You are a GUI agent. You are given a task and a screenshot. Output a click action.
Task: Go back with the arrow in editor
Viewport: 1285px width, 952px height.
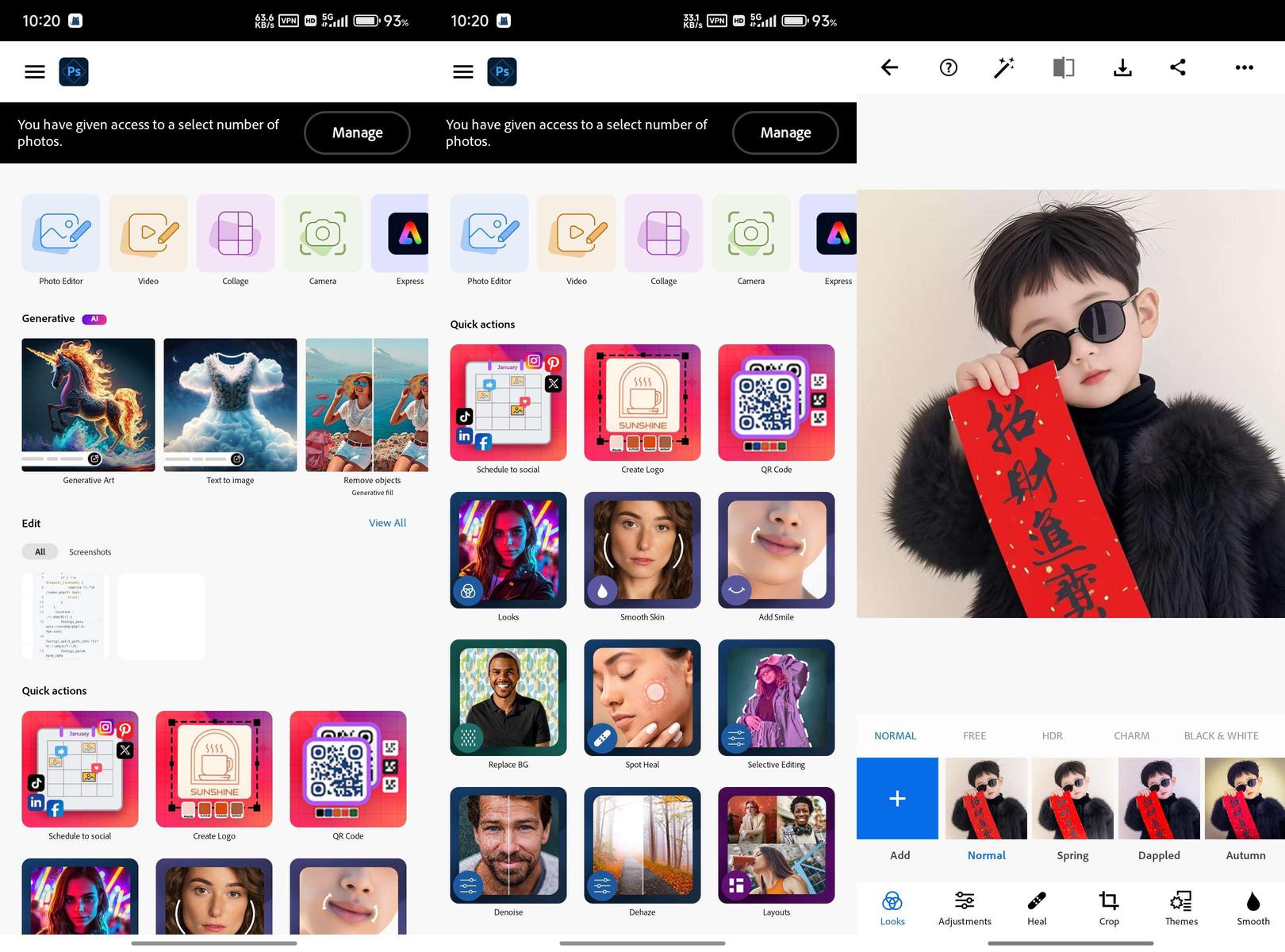890,67
